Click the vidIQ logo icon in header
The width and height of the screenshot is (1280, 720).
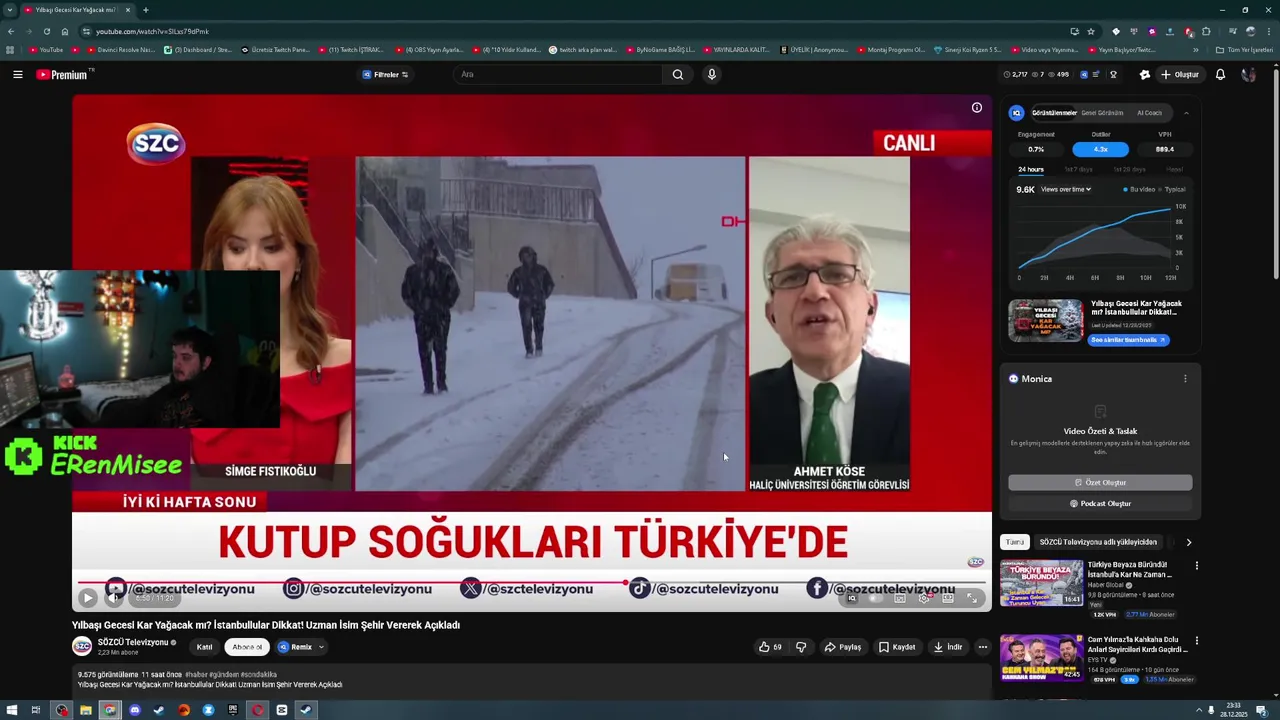pyautogui.click(x=1084, y=74)
